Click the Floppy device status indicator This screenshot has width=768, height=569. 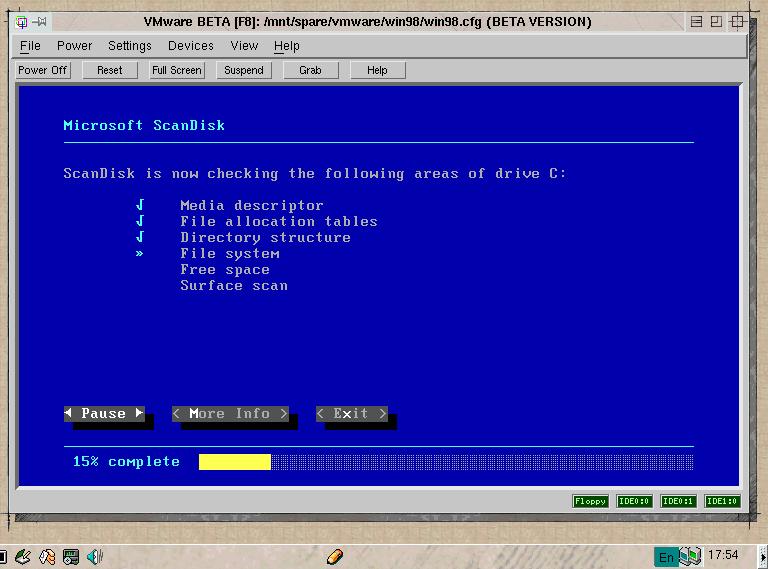[x=590, y=501]
